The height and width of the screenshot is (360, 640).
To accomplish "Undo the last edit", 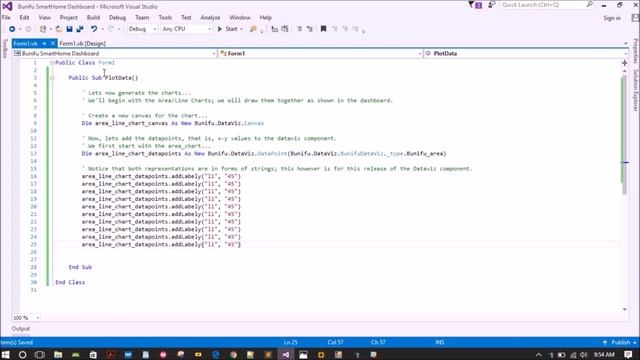I will 94,29.
